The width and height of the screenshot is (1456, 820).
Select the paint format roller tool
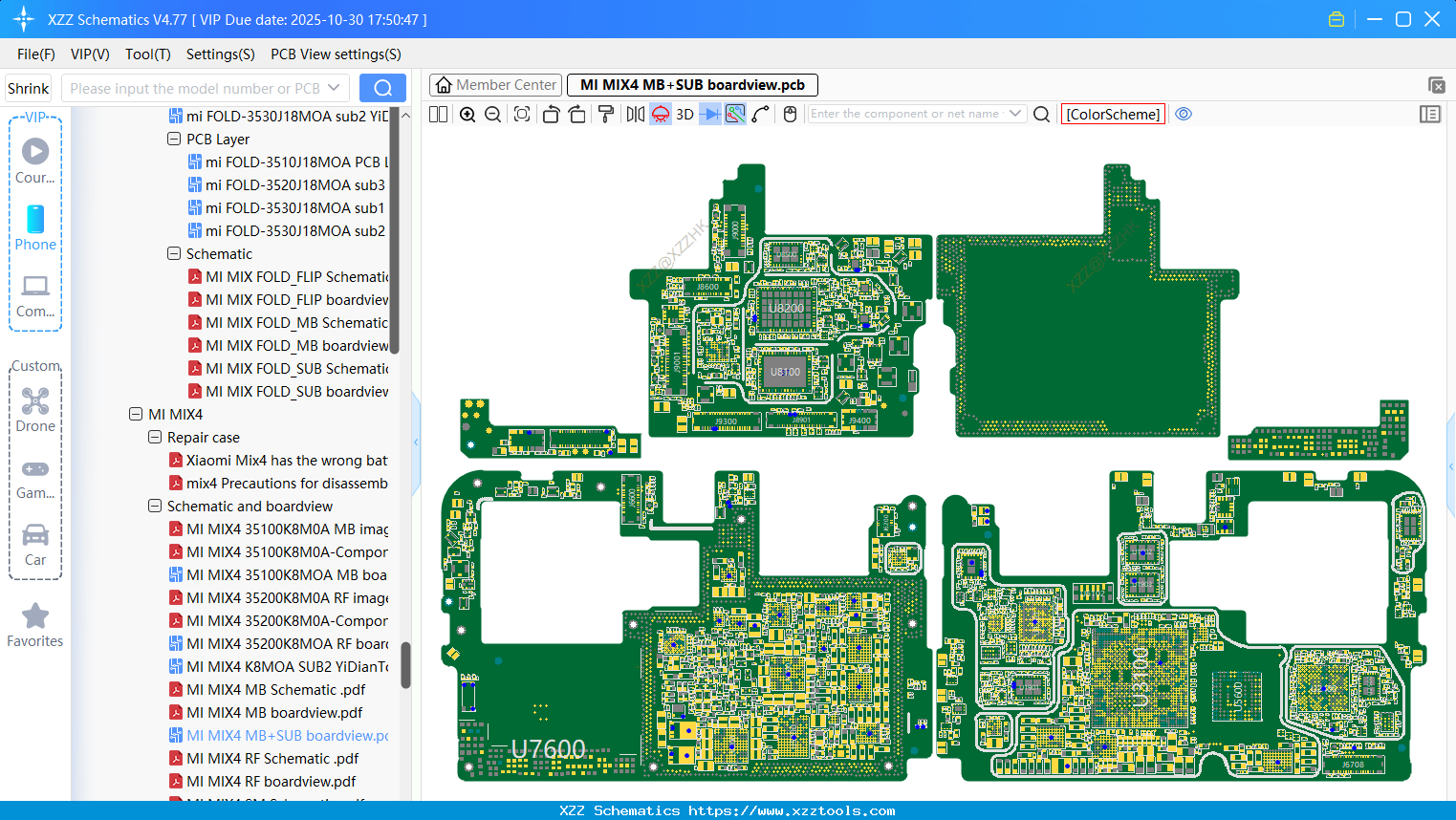coord(605,115)
